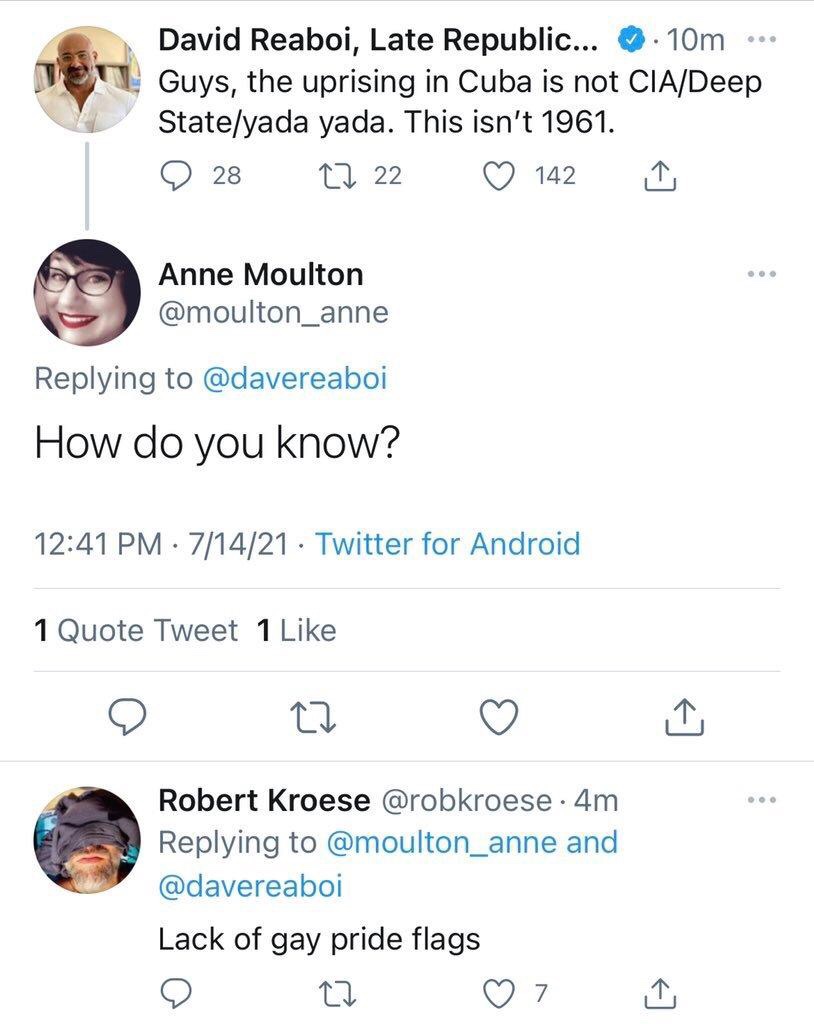View who liked via 1 Like
This screenshot has width=814, height=1024.
[297, 631]
